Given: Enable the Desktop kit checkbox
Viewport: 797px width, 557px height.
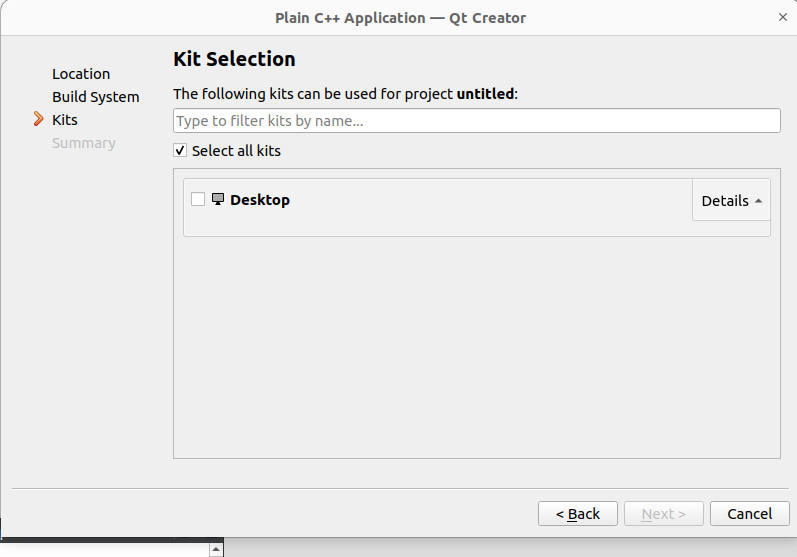Looking at the screenshot, I should pos(198,199).
